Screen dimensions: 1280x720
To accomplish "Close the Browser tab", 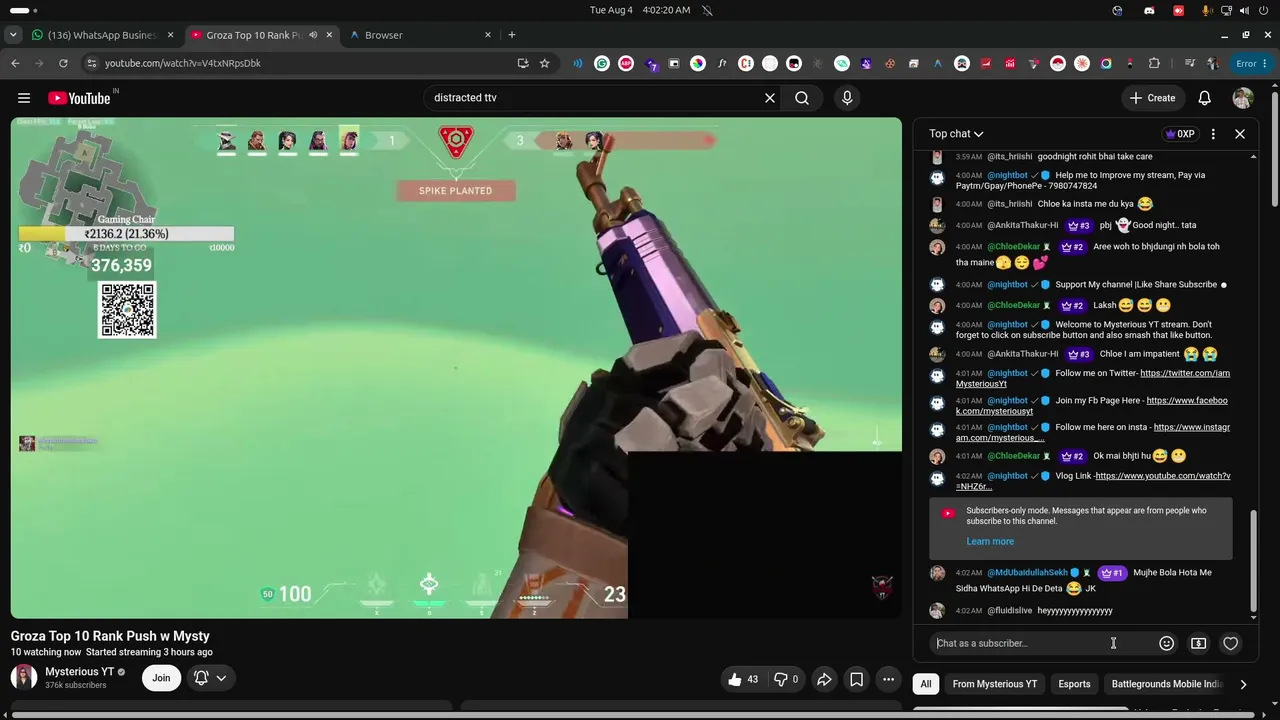I will tap(488, 35).
